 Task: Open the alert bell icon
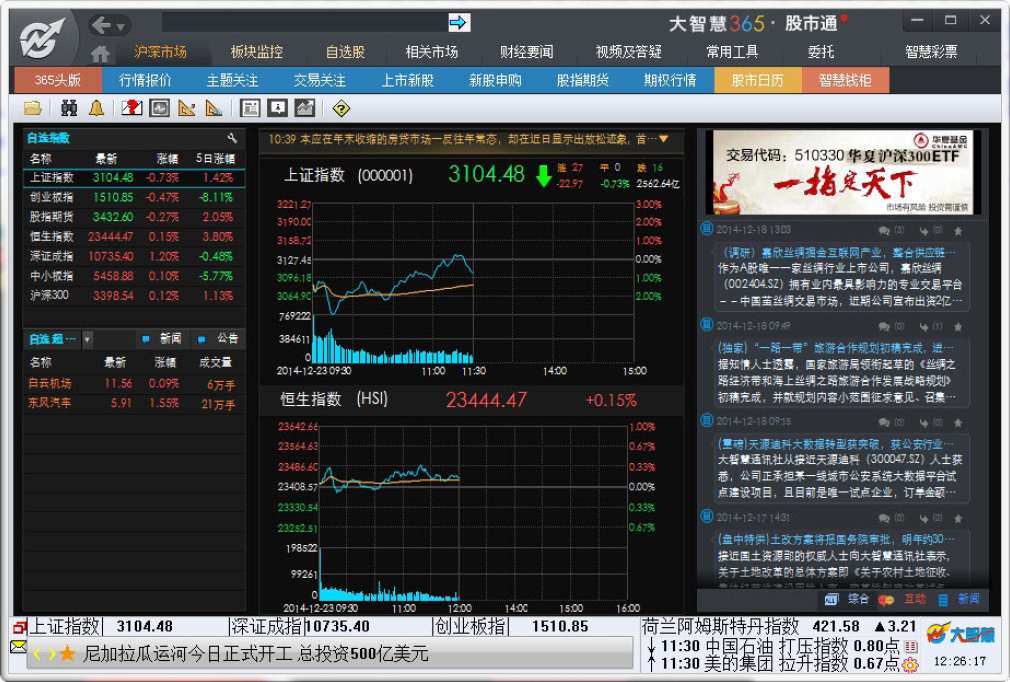(x=97, y=108)
